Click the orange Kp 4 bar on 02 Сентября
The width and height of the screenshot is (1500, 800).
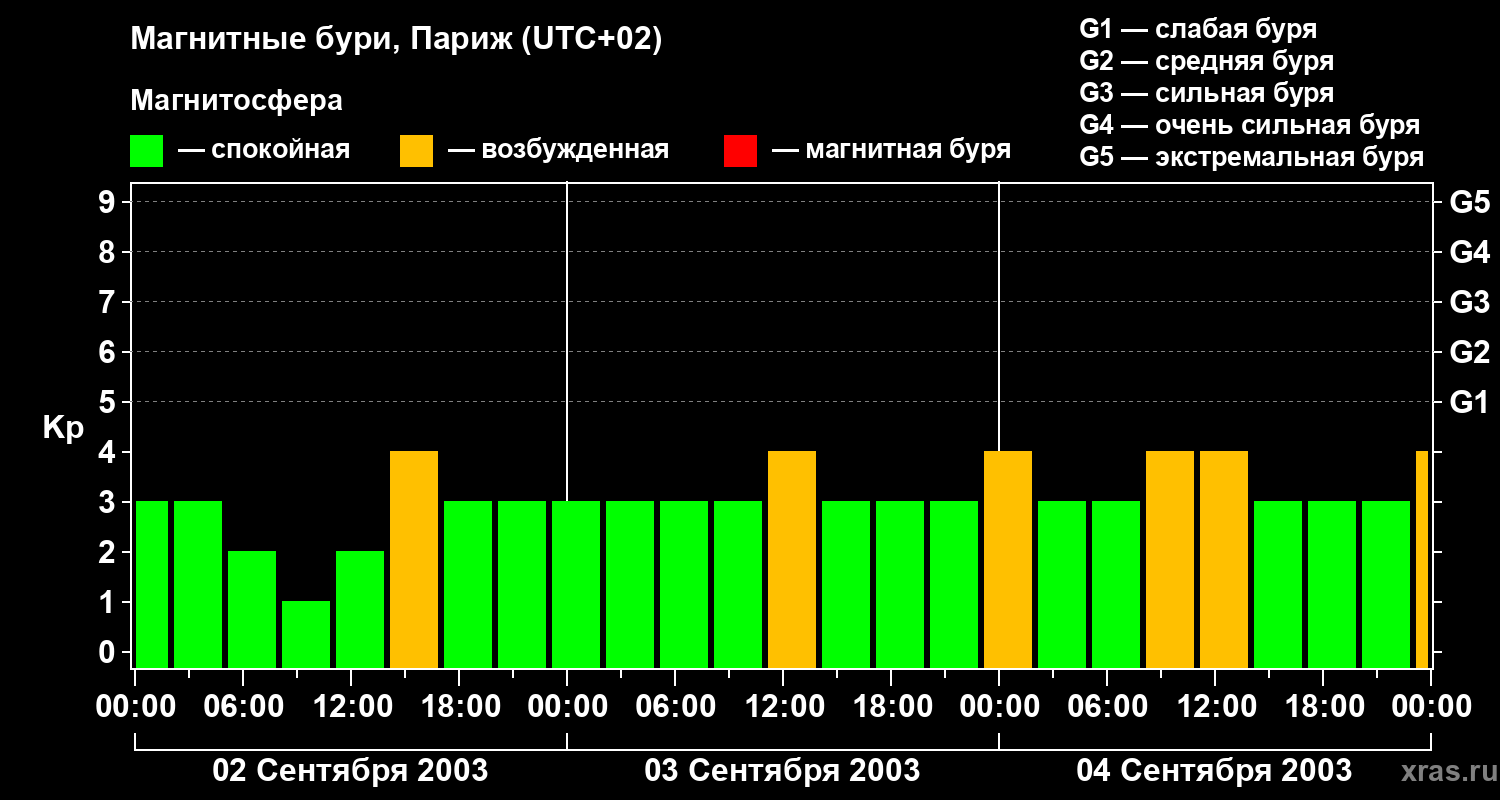point(414,559)
